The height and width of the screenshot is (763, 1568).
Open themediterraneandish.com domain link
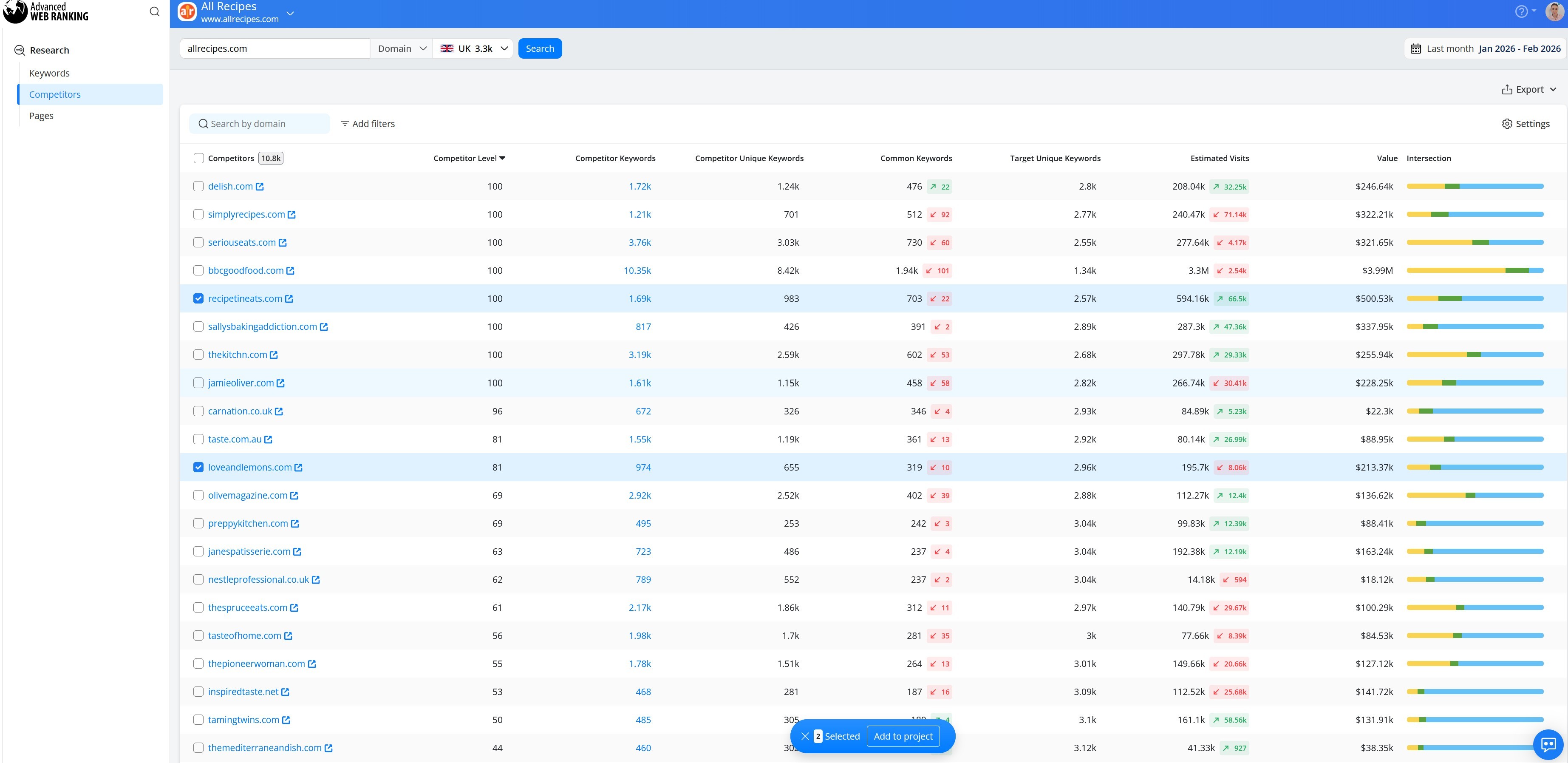[x=265, y=748]
